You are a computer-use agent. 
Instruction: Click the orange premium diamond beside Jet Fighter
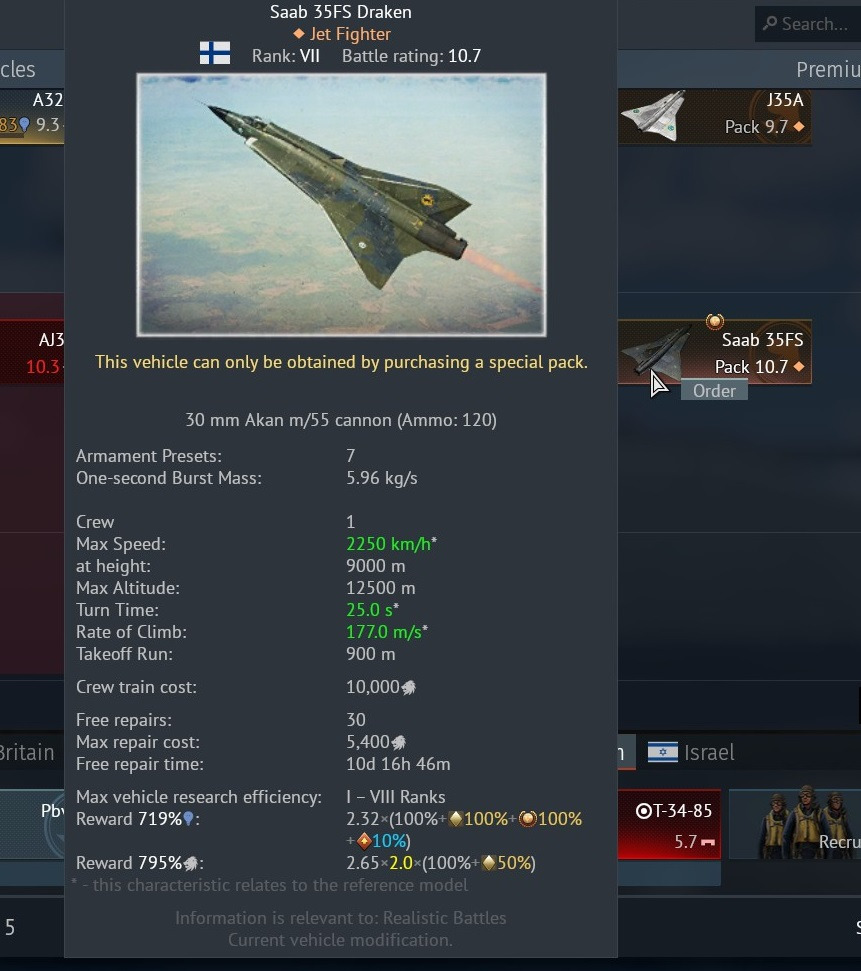299,33
